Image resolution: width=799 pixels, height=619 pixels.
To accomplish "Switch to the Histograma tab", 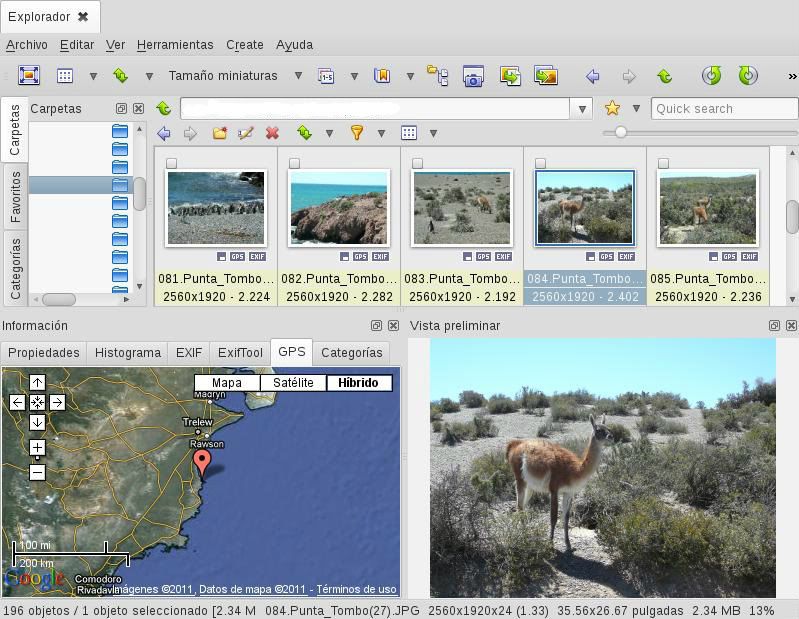I will [x=127, y=353].
